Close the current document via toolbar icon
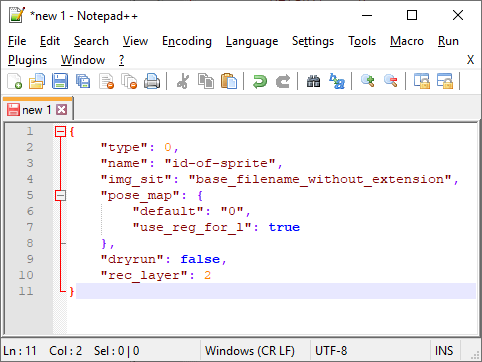 (x=106, y=81)
